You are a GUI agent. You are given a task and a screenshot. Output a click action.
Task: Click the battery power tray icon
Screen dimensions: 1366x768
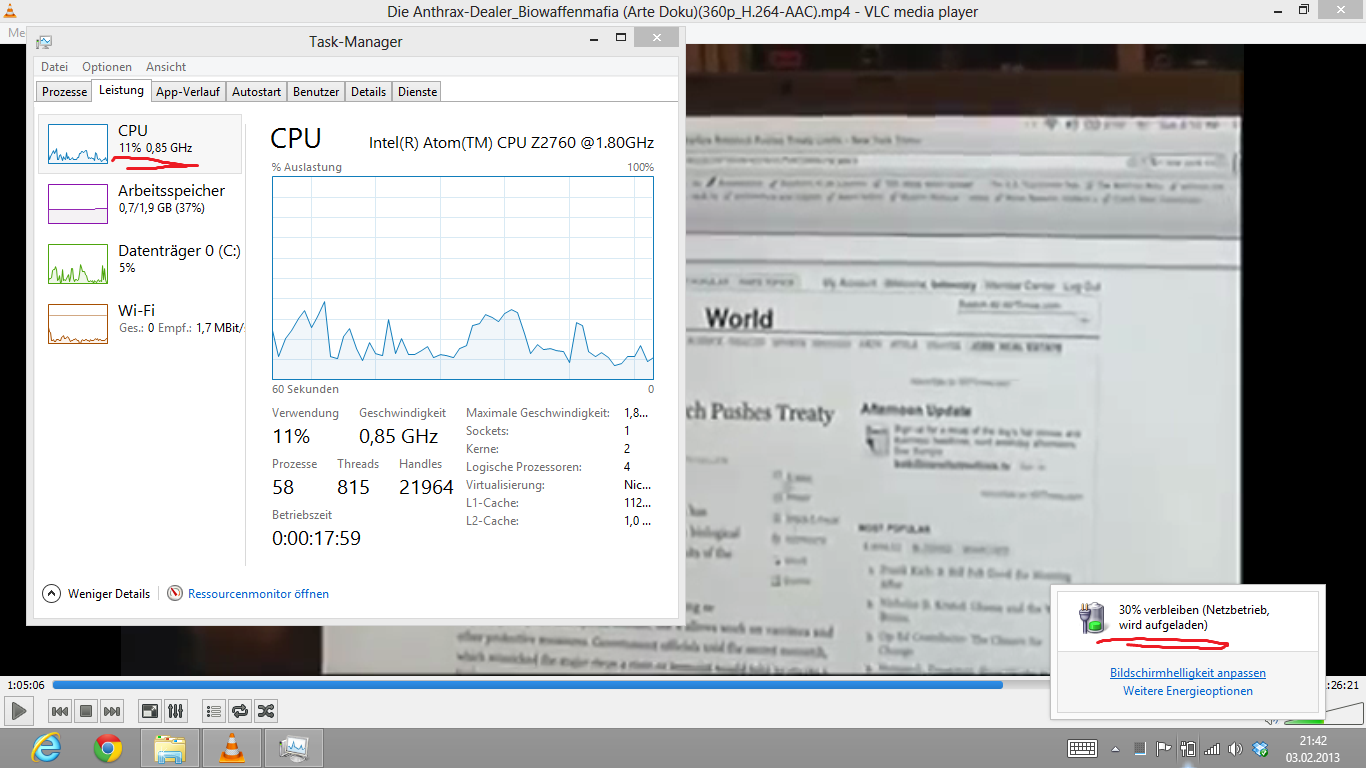point(1188,748)
